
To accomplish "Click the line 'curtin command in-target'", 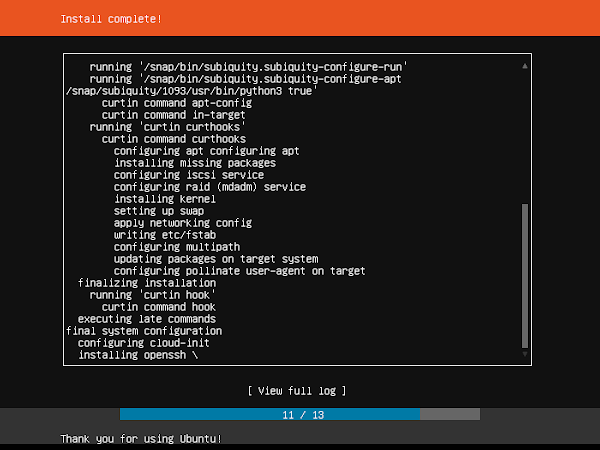I will 174,115.
